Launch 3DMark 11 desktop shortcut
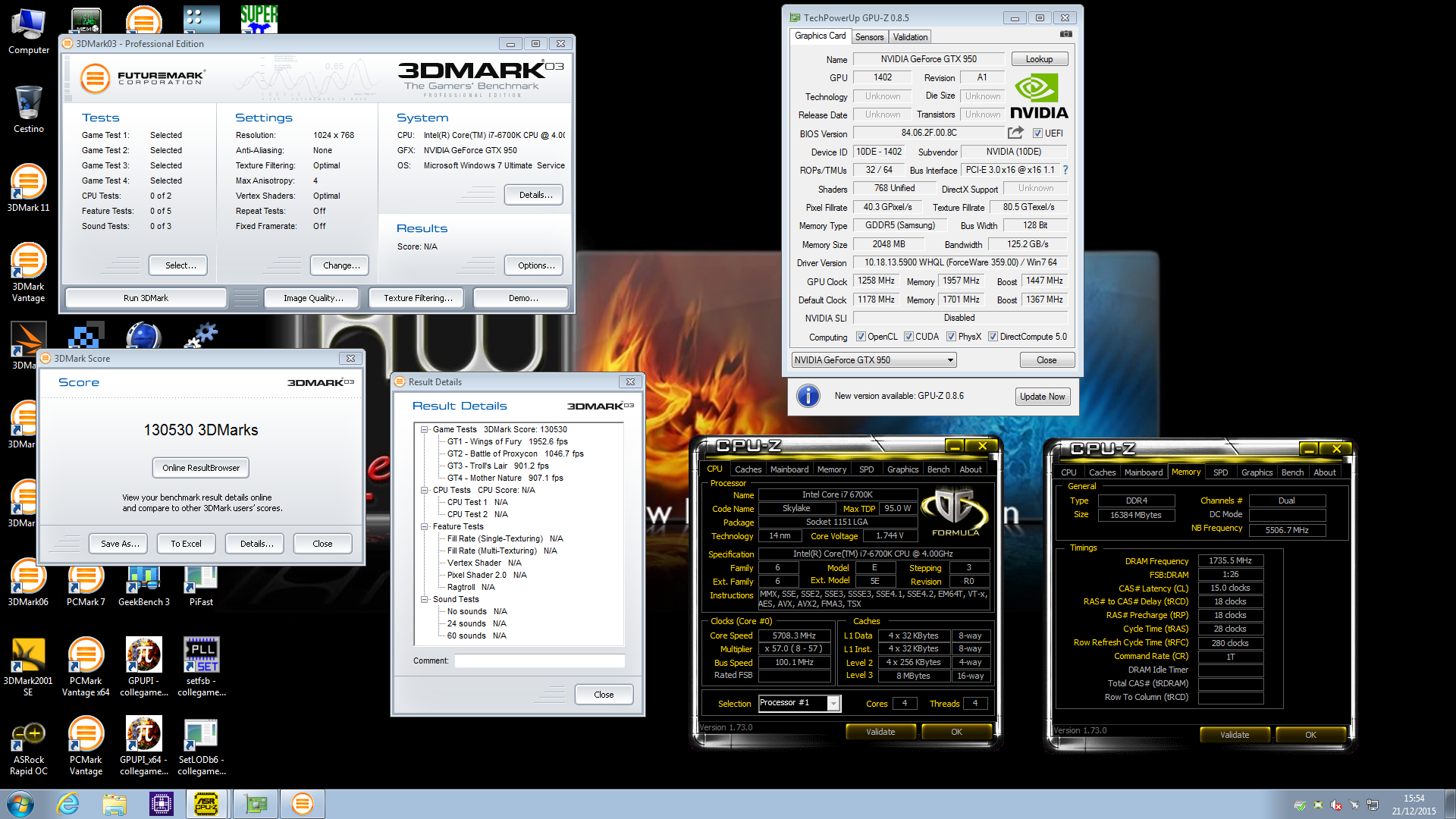The height and width of the screenshot is (819, 1456). coord(29,188)
